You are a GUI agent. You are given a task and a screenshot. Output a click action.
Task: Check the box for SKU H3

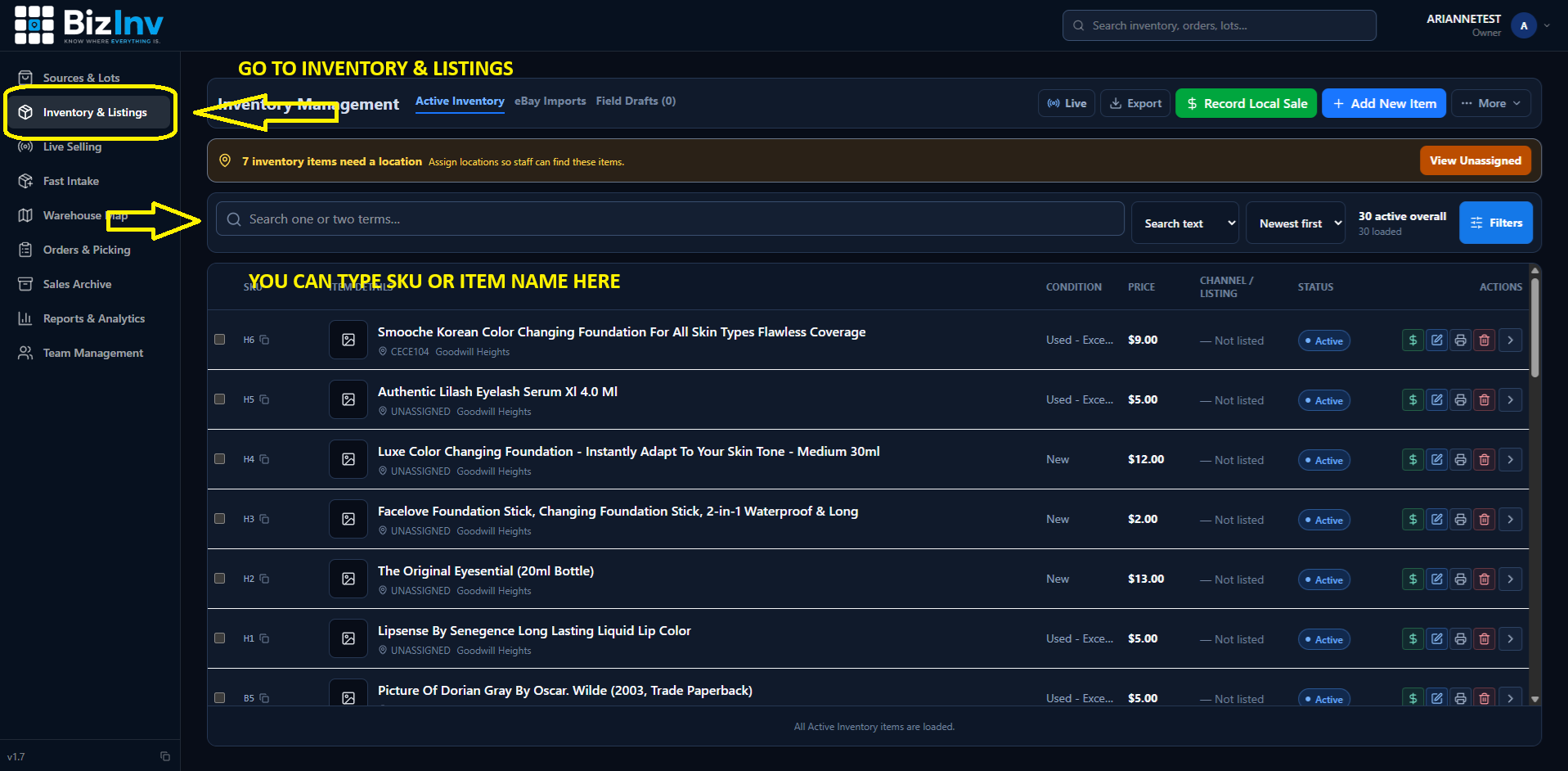(x=219, y=518)
